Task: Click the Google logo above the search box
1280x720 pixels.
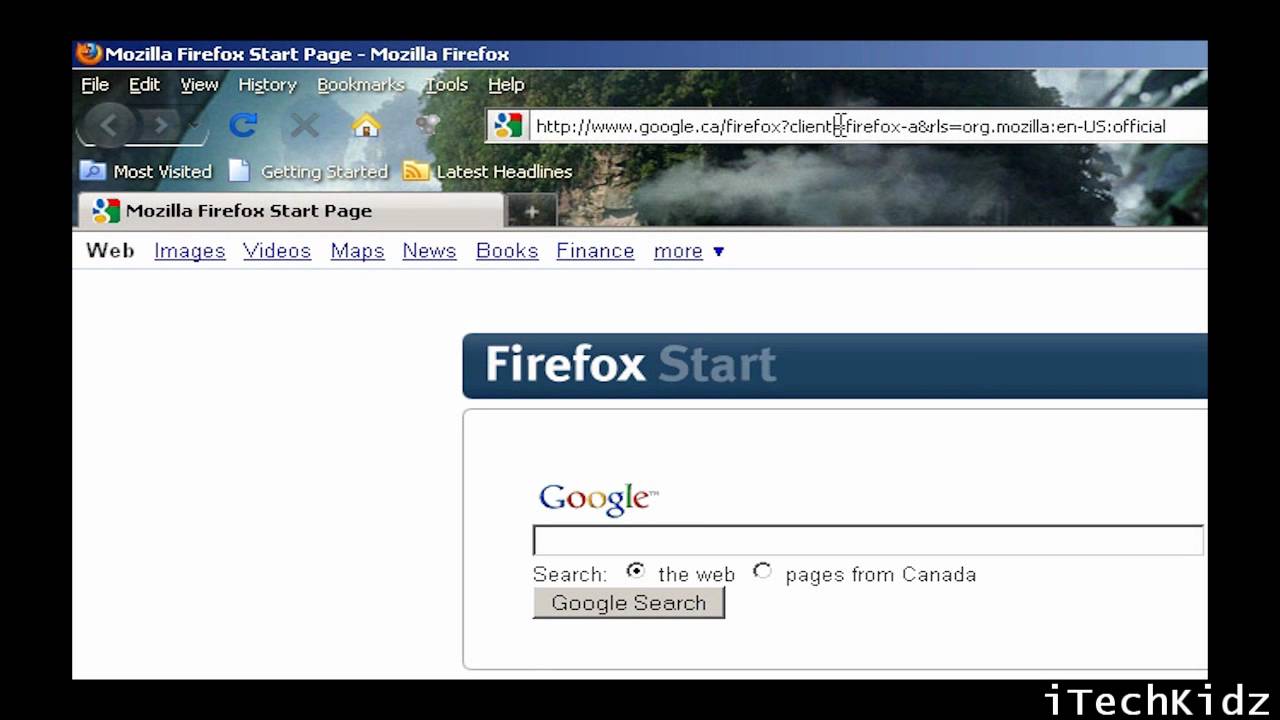Action: [598, 498]
